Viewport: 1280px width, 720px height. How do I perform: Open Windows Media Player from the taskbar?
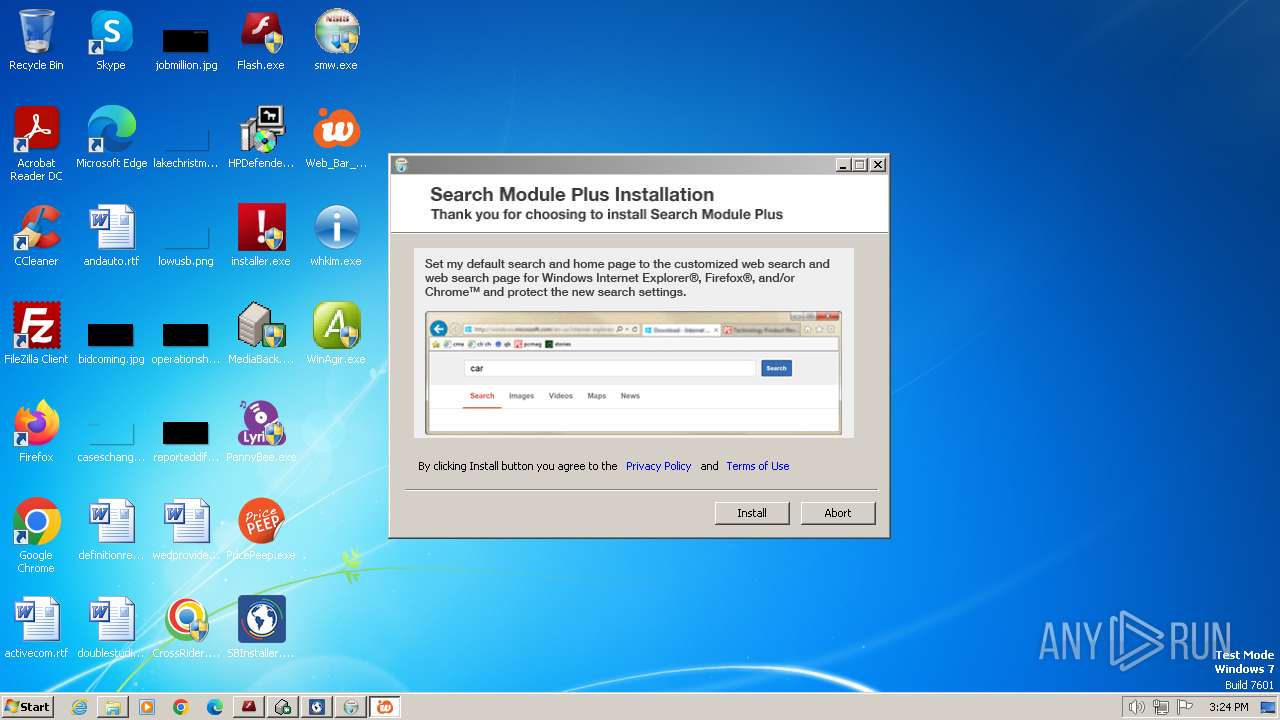147,707
